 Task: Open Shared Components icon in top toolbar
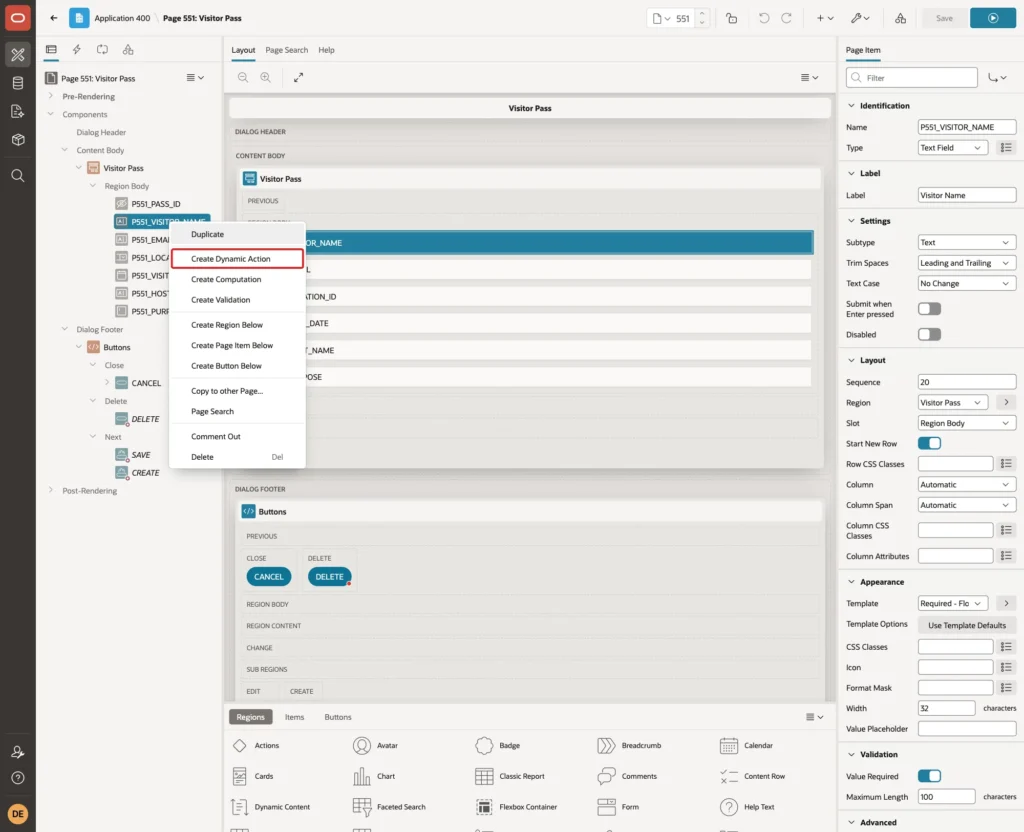click(900, 18)
